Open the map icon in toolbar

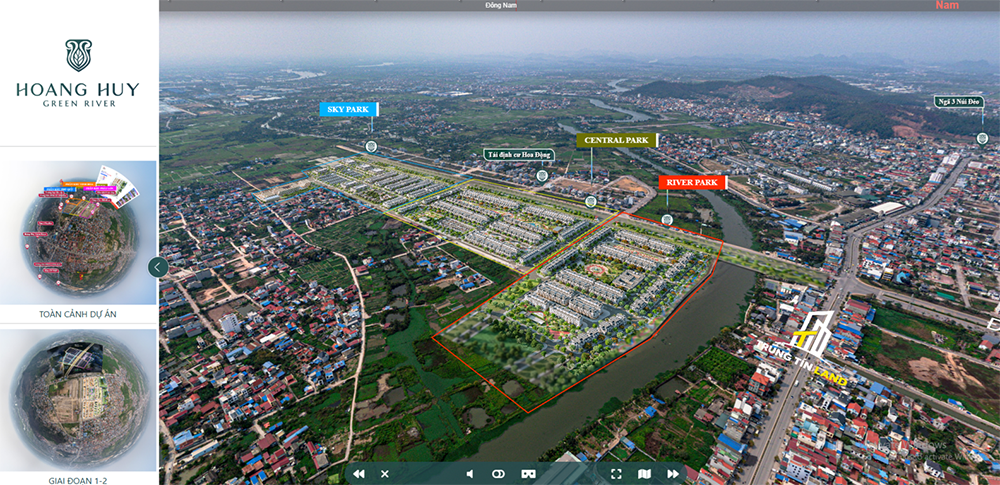[x=645, y=473]
